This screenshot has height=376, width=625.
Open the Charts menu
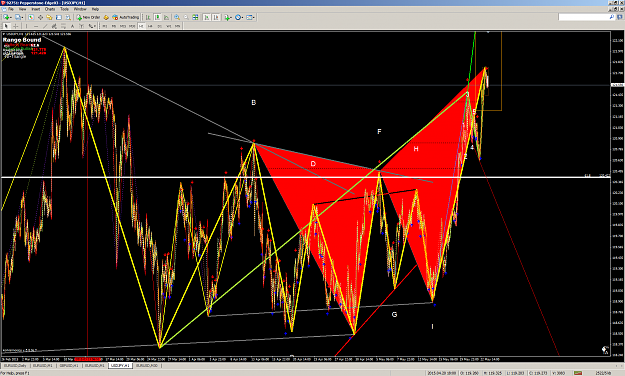coord(50,9)
